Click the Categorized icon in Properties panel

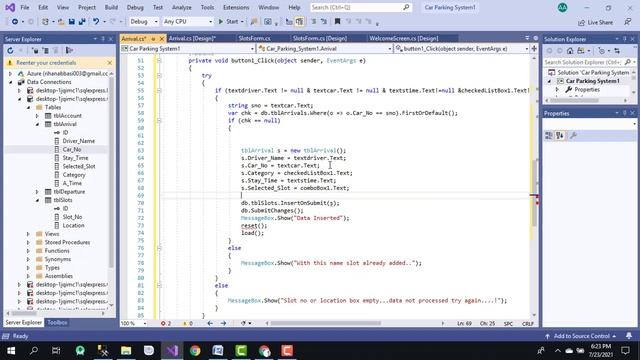[549, 136]
